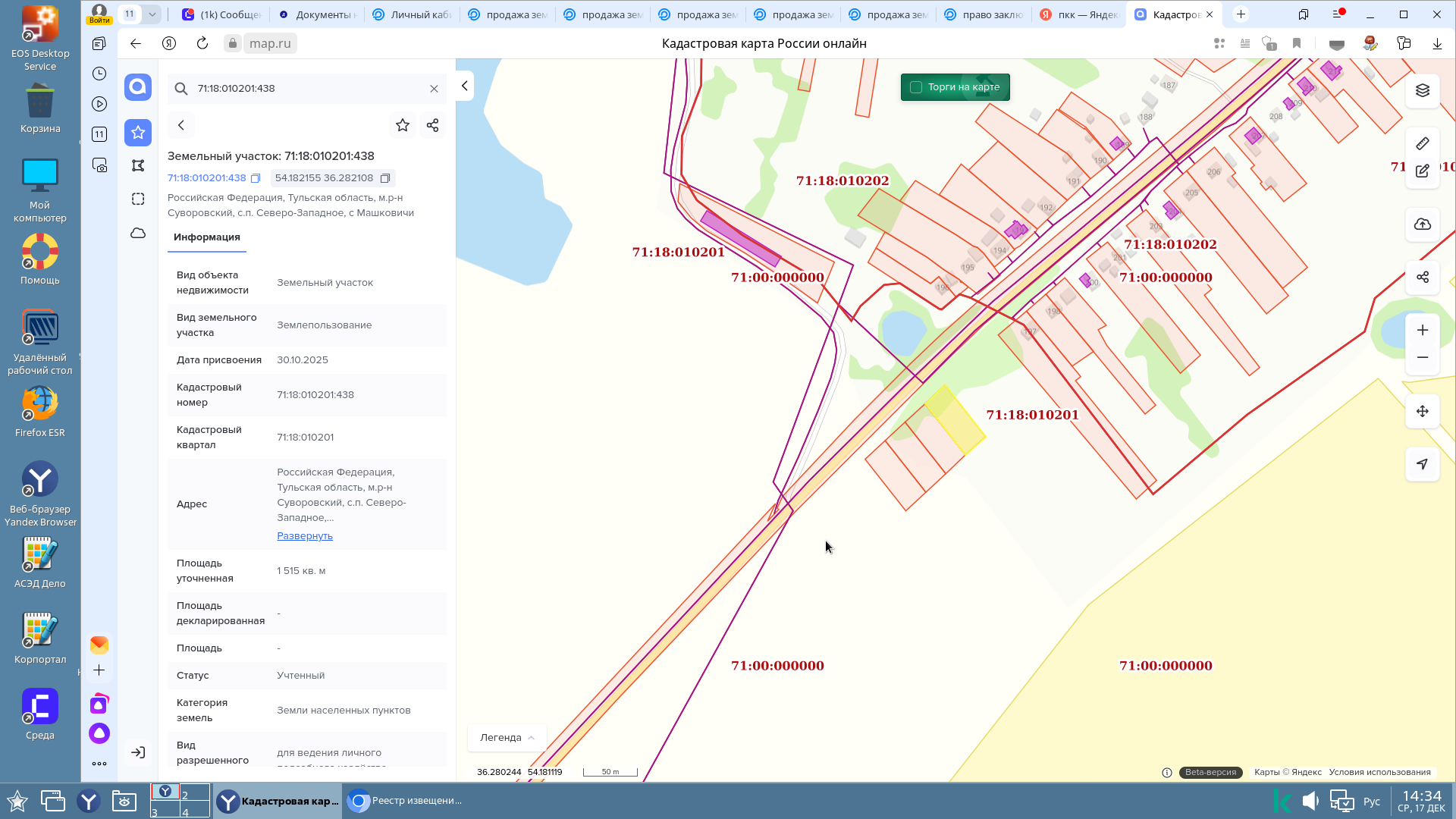Open cadastral number link 71:18:010201:438
The height and width of the screenshot is (819, 1456).
(206, 178)
